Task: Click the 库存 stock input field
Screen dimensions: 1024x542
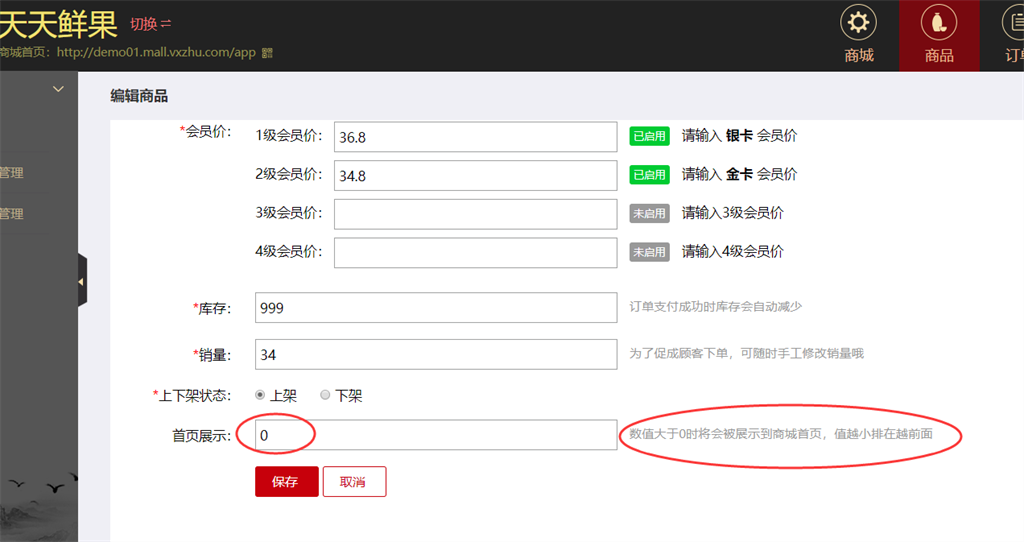Action: click(x=436, y=308)
